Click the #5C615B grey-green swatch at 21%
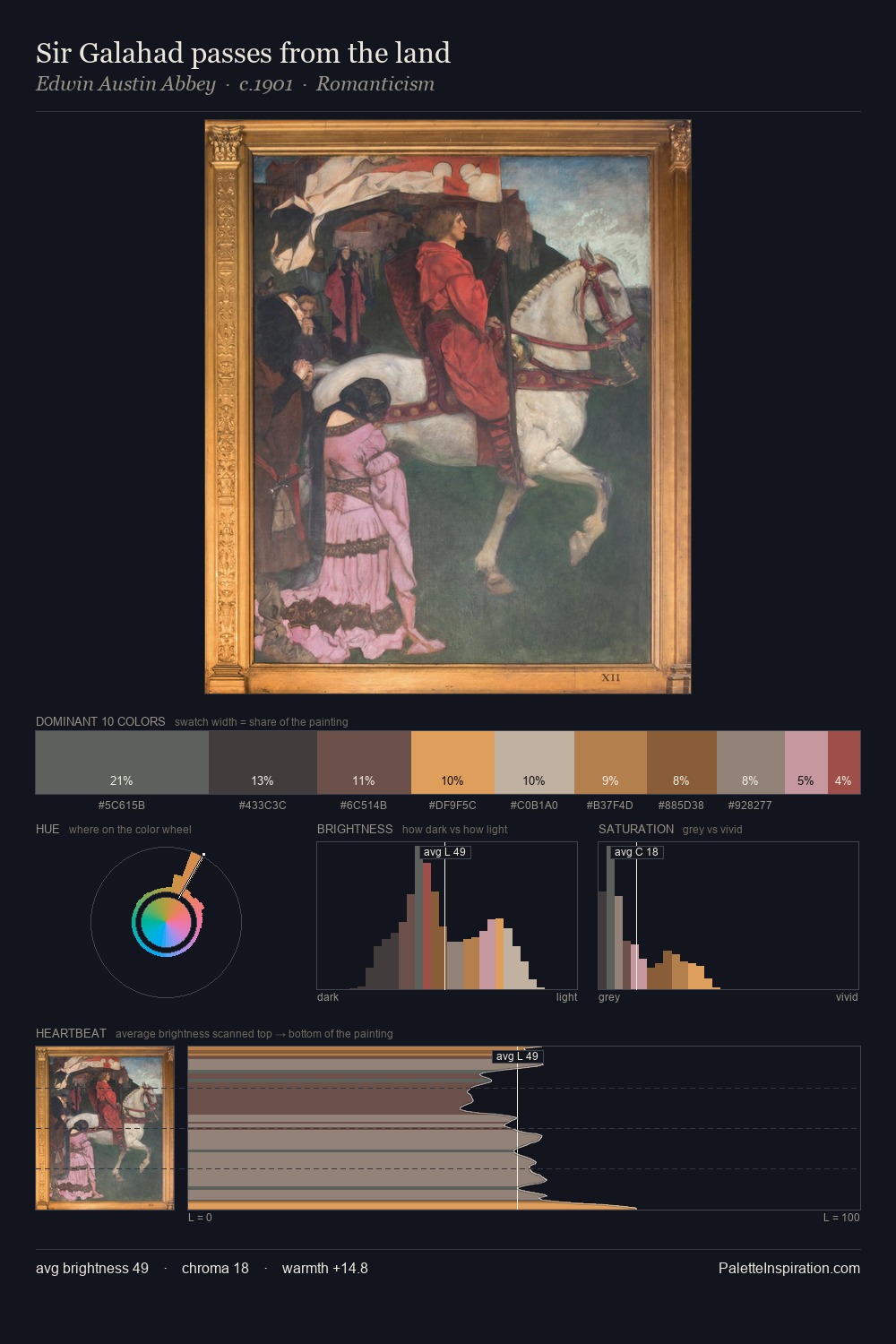 pyautogui.click(x=122, y=762)
